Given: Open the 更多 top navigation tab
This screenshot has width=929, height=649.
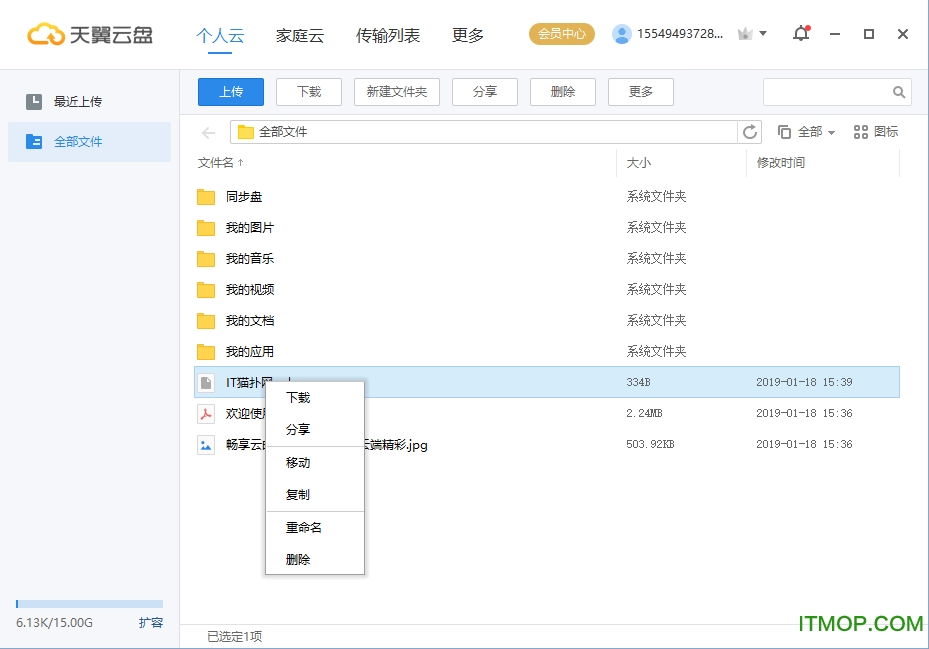Looking at the screenshot, I should [467, 36].
